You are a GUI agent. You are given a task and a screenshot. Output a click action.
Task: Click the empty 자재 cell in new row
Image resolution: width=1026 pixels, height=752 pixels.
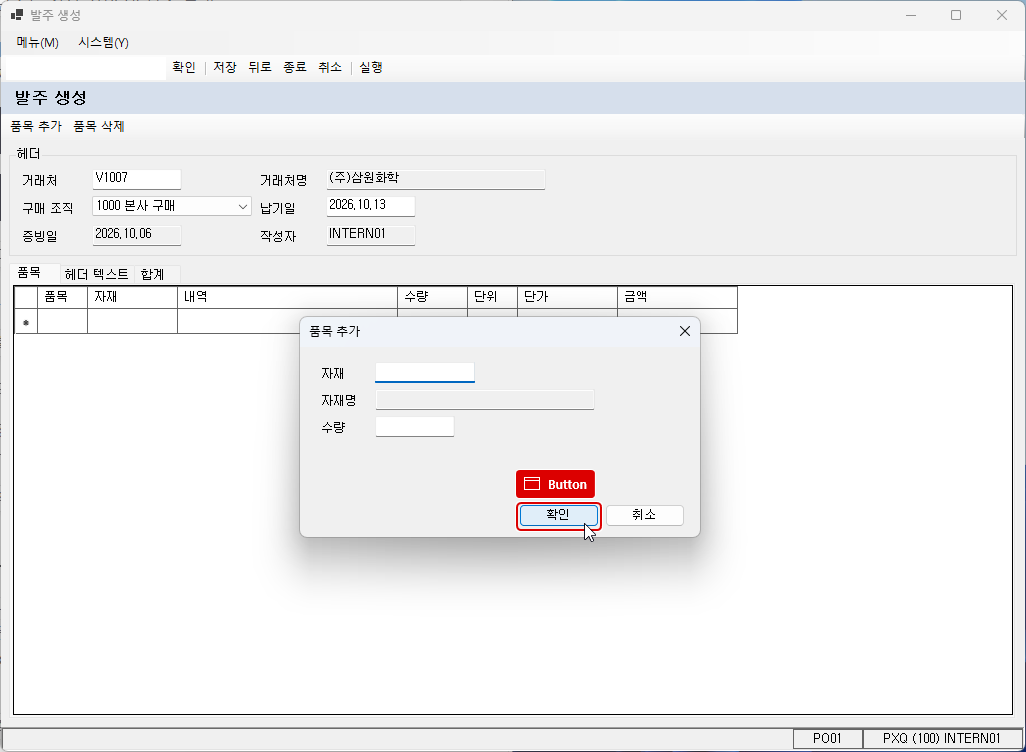click(132, 321)
